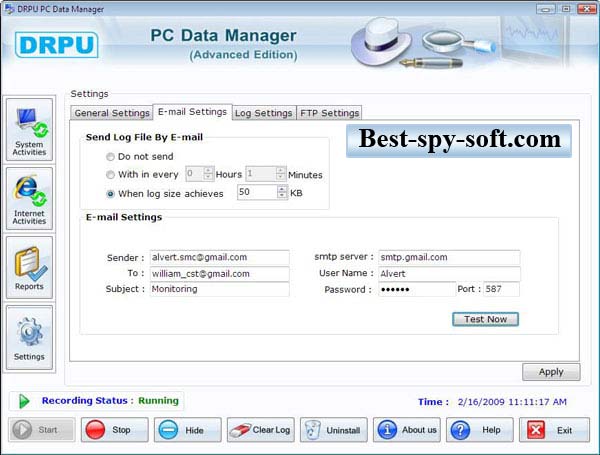Click the Password field
The image size is (600, 455).
pyautogui.click(x=417, y=289)
